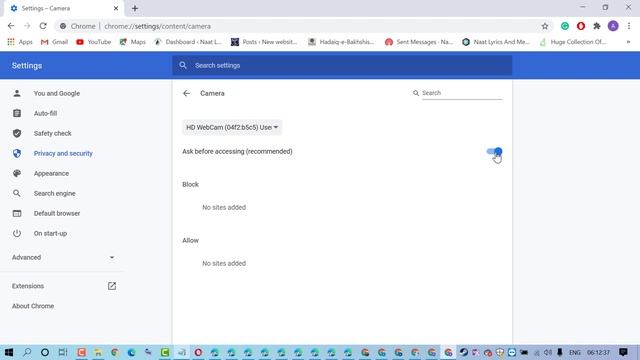Image resolution: width=640 pixels, height=360 pixels.
Task: Open Dashboard ‹ Naat L... bookmark
Action: coord(188,42)
